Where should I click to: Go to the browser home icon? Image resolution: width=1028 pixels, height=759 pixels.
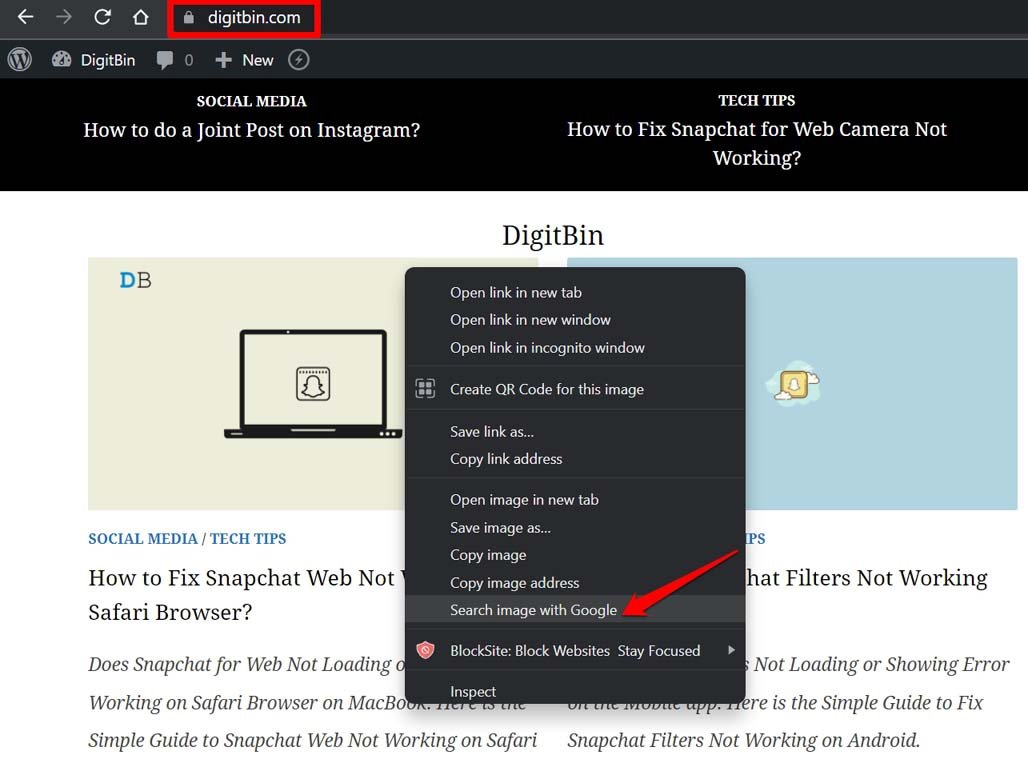point(141,17)
